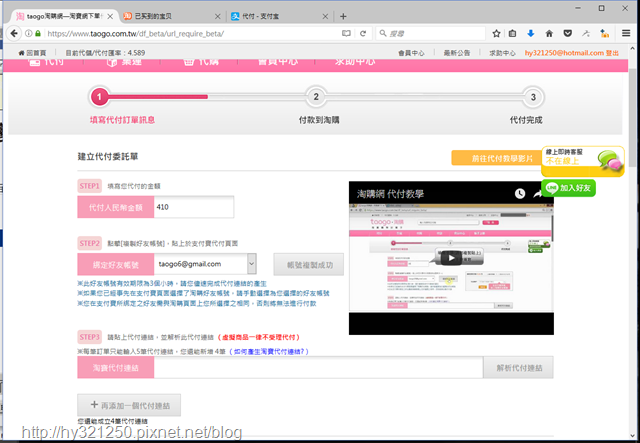Click step 2 circle 付款到淘購
The height and width of the screenshot is (443, 640).
pyautogui.click(x=316, y=97)
